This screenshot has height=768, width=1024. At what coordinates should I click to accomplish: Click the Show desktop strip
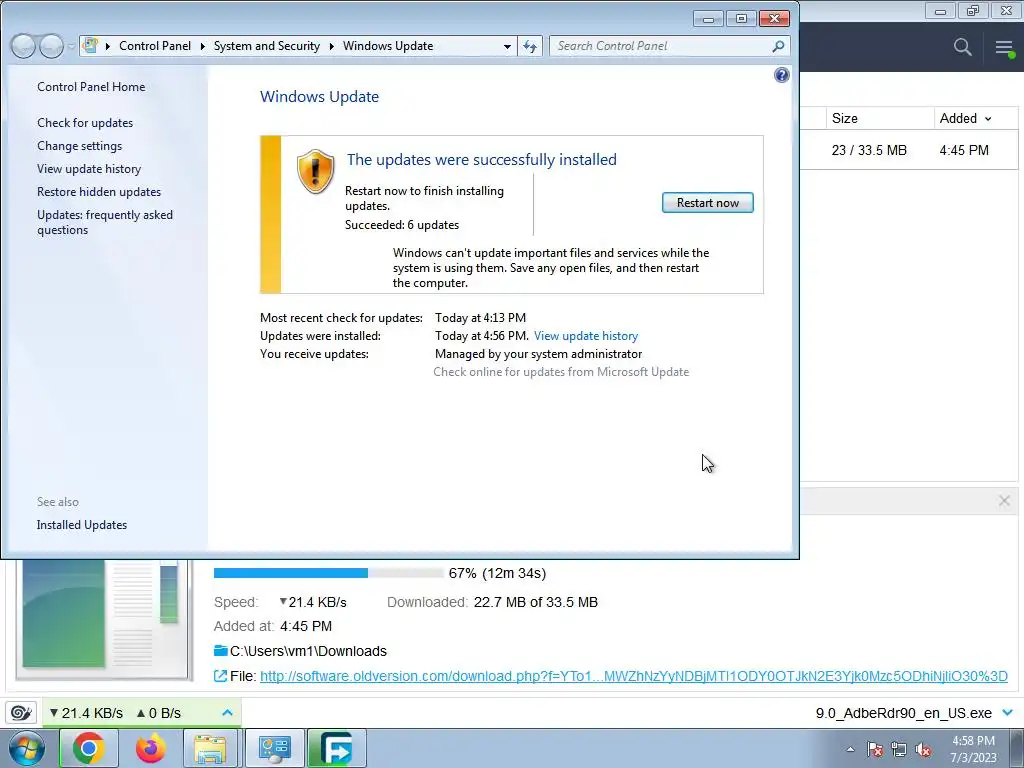(1018, 748)
